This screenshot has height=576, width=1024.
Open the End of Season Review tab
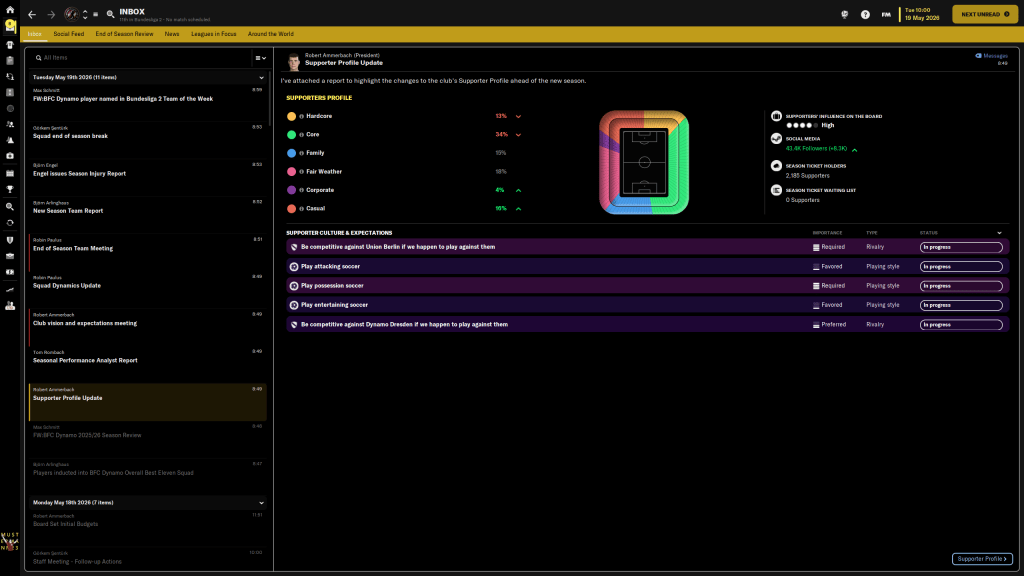(124, 34)
